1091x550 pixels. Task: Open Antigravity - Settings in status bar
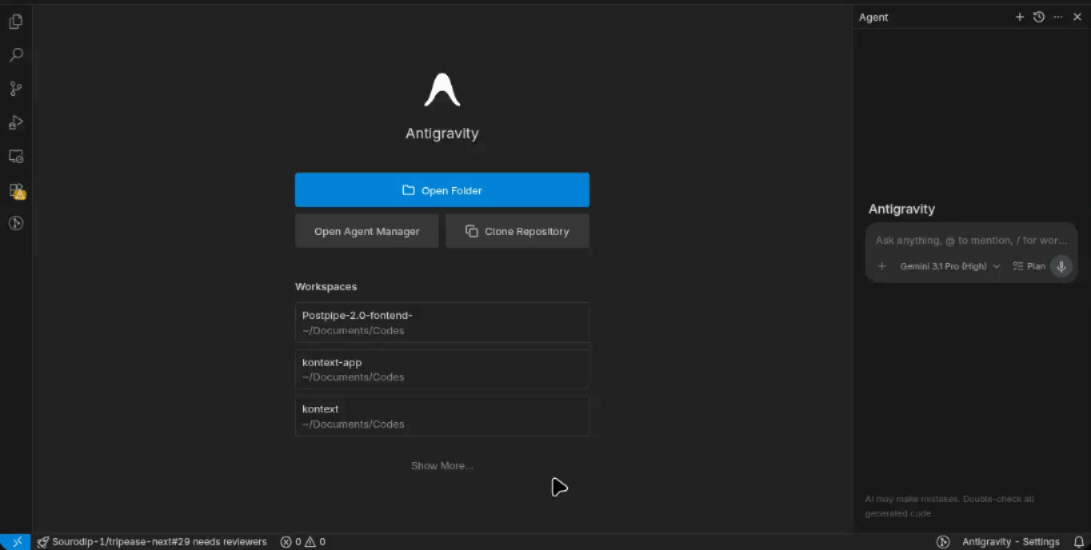[x=1010, y=542]
